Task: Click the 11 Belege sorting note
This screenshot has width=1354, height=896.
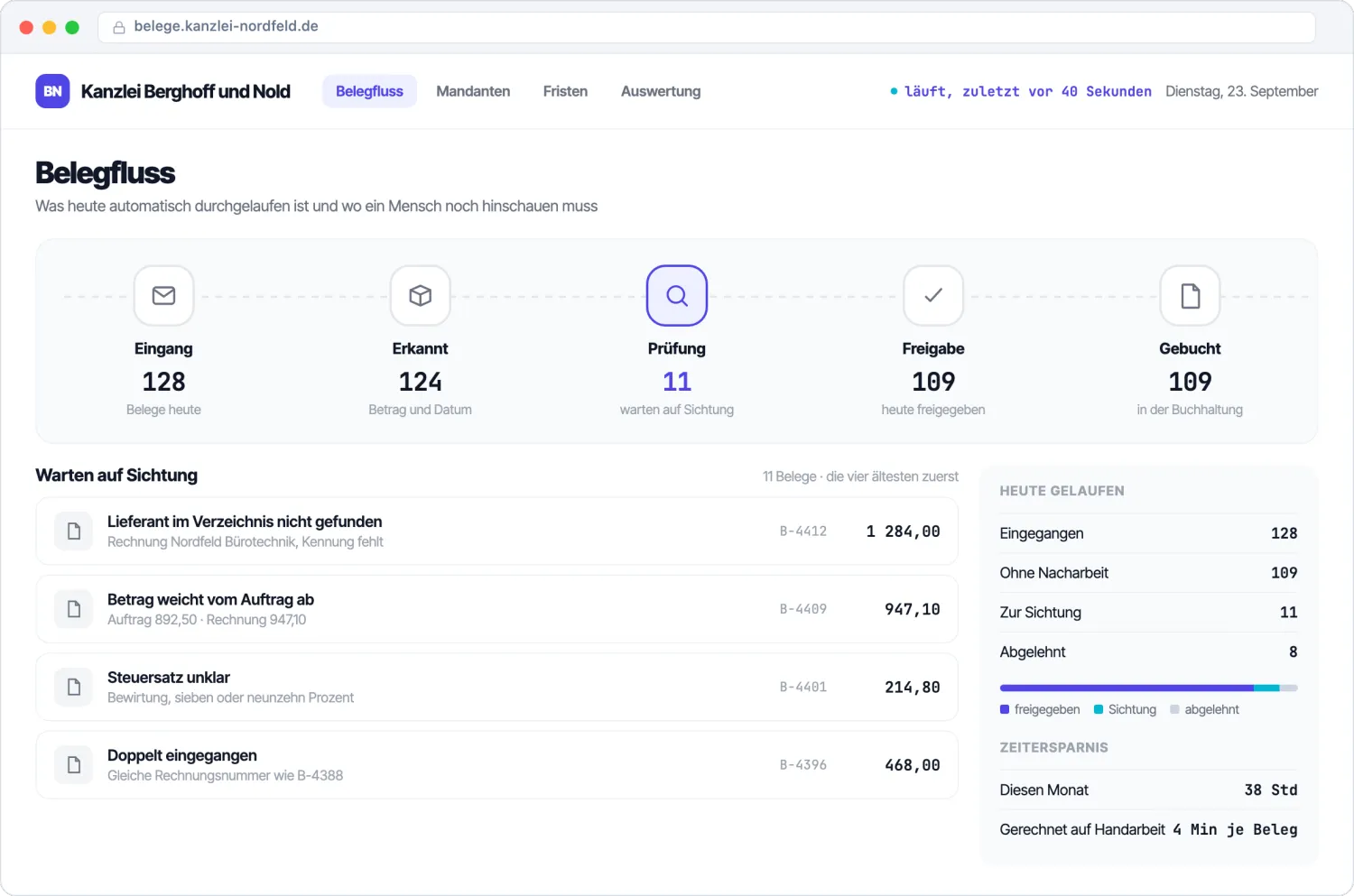Action: 860,476
